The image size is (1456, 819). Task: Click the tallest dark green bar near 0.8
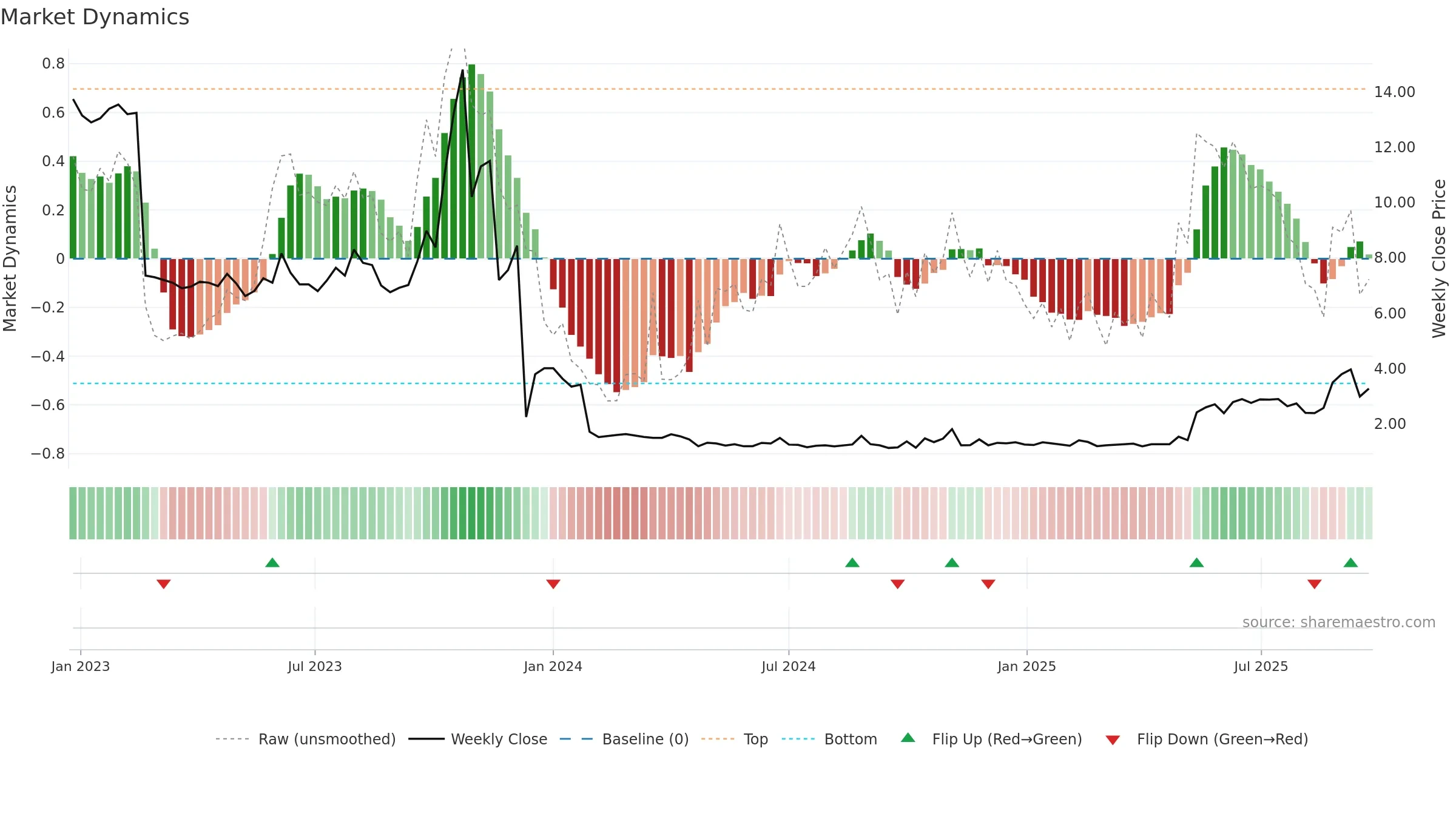click(x=471, y=161)
